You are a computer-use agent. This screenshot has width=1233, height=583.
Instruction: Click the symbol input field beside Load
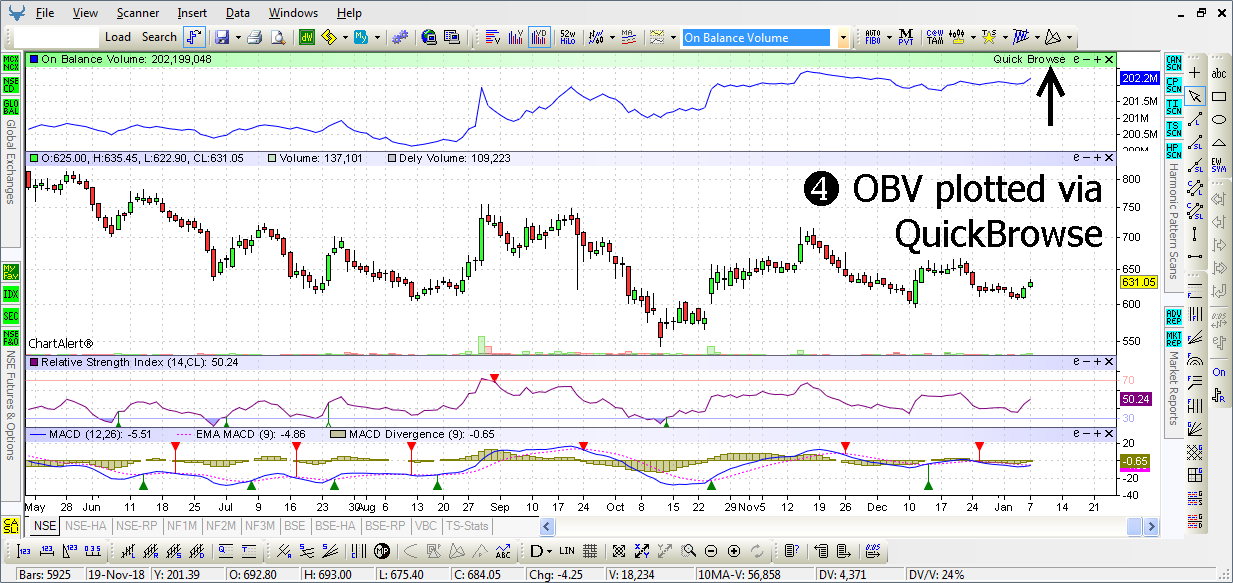click(57, 37)
